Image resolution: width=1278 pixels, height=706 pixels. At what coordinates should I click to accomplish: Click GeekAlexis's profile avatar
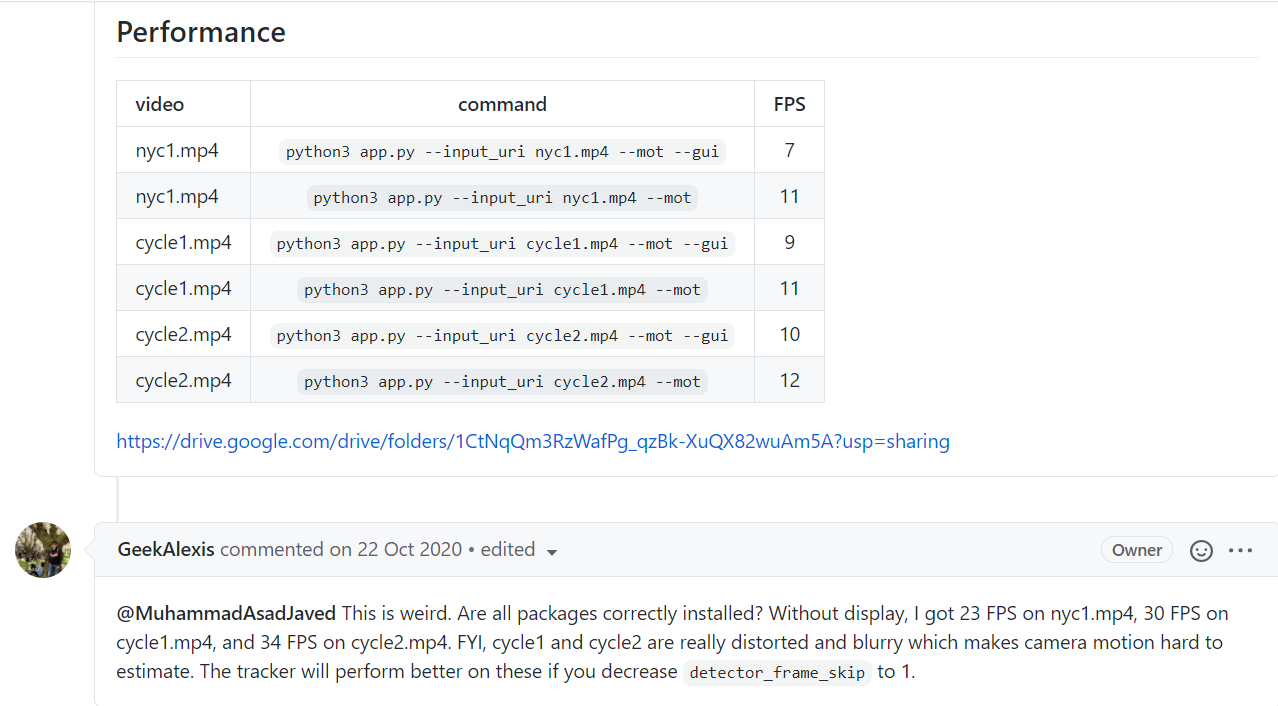(42, 549)
